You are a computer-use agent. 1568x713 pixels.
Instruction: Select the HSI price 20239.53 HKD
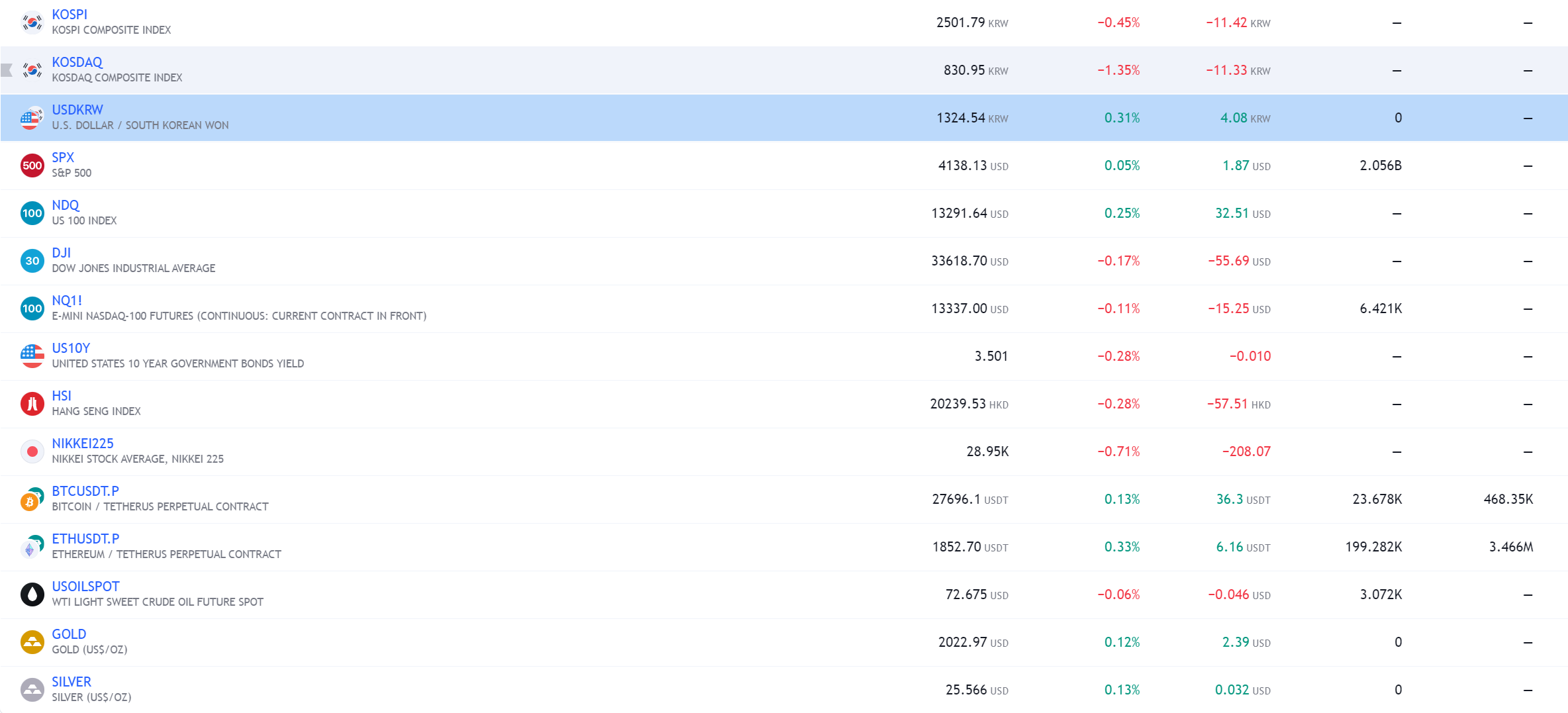[969, 404]
